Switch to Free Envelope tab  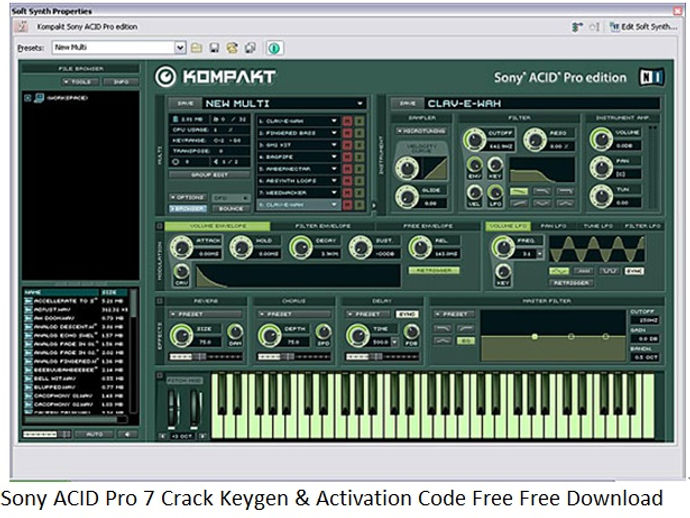[x=427, y=226]
